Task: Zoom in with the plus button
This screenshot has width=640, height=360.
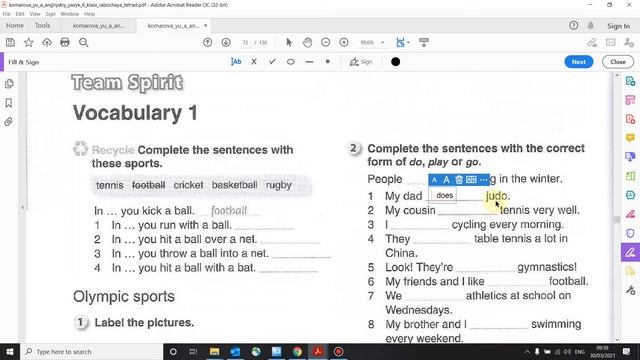Action: click(344, 42)
